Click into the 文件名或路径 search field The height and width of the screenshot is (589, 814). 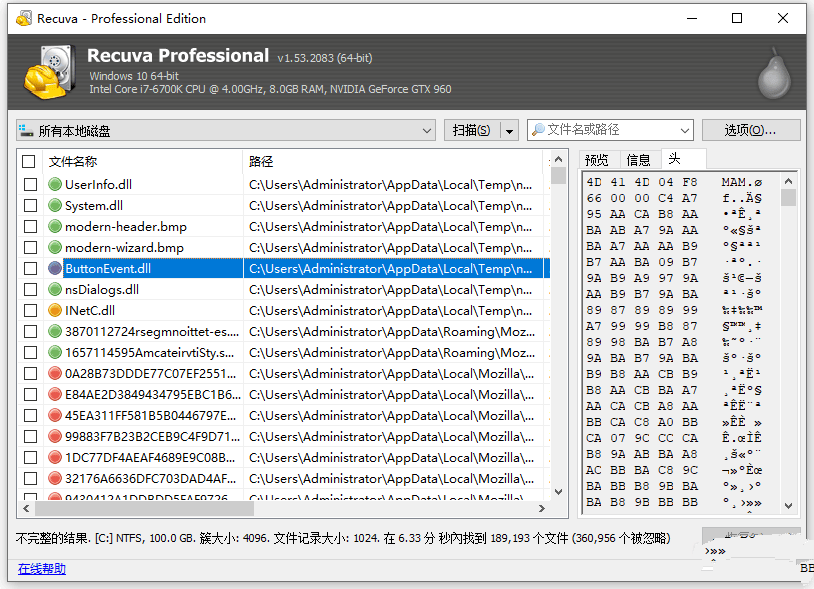pos(610,130)
